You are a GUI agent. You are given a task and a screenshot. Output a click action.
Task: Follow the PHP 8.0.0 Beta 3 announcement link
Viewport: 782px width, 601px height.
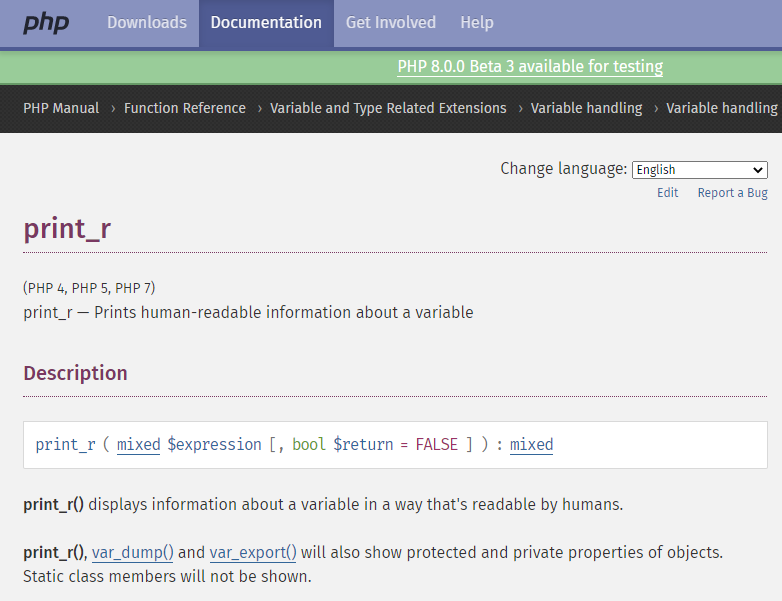(530, 66)
